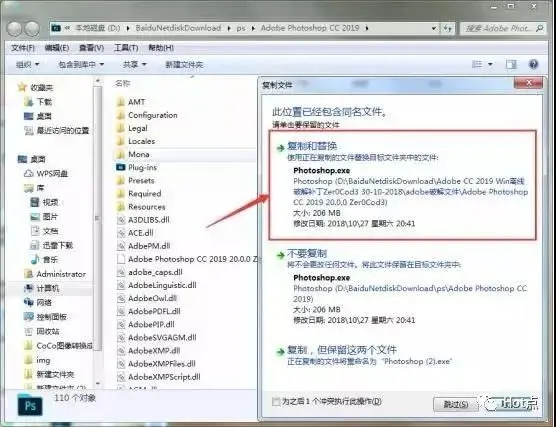Enable 为之后1个冲突执行此操作 checkbox
Image resolution: width=556 pixels, height=427 pixels.
point(276,402)
